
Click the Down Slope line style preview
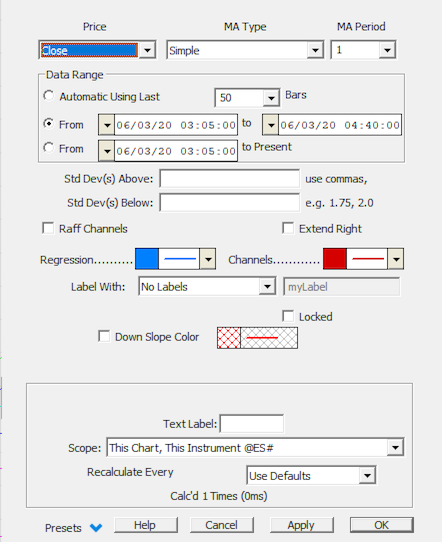[x=269, y=338]
